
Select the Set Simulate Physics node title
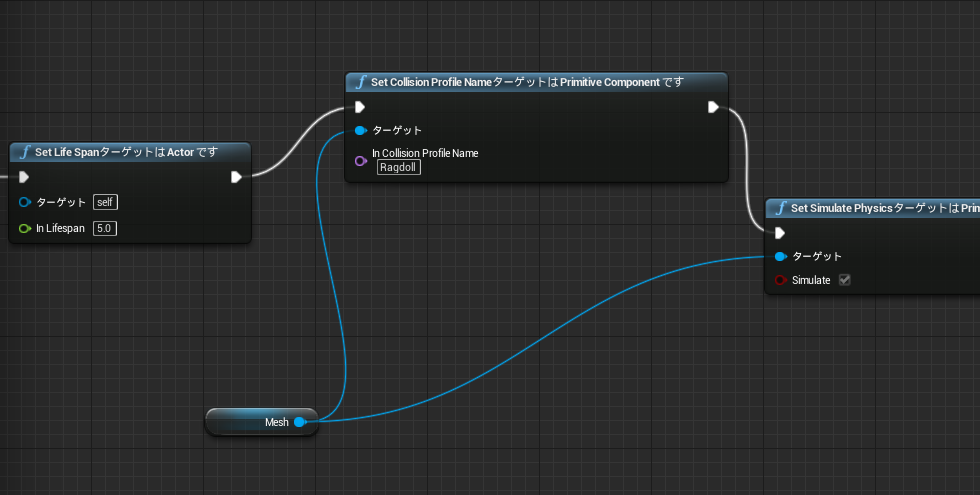tap(885, 208)
